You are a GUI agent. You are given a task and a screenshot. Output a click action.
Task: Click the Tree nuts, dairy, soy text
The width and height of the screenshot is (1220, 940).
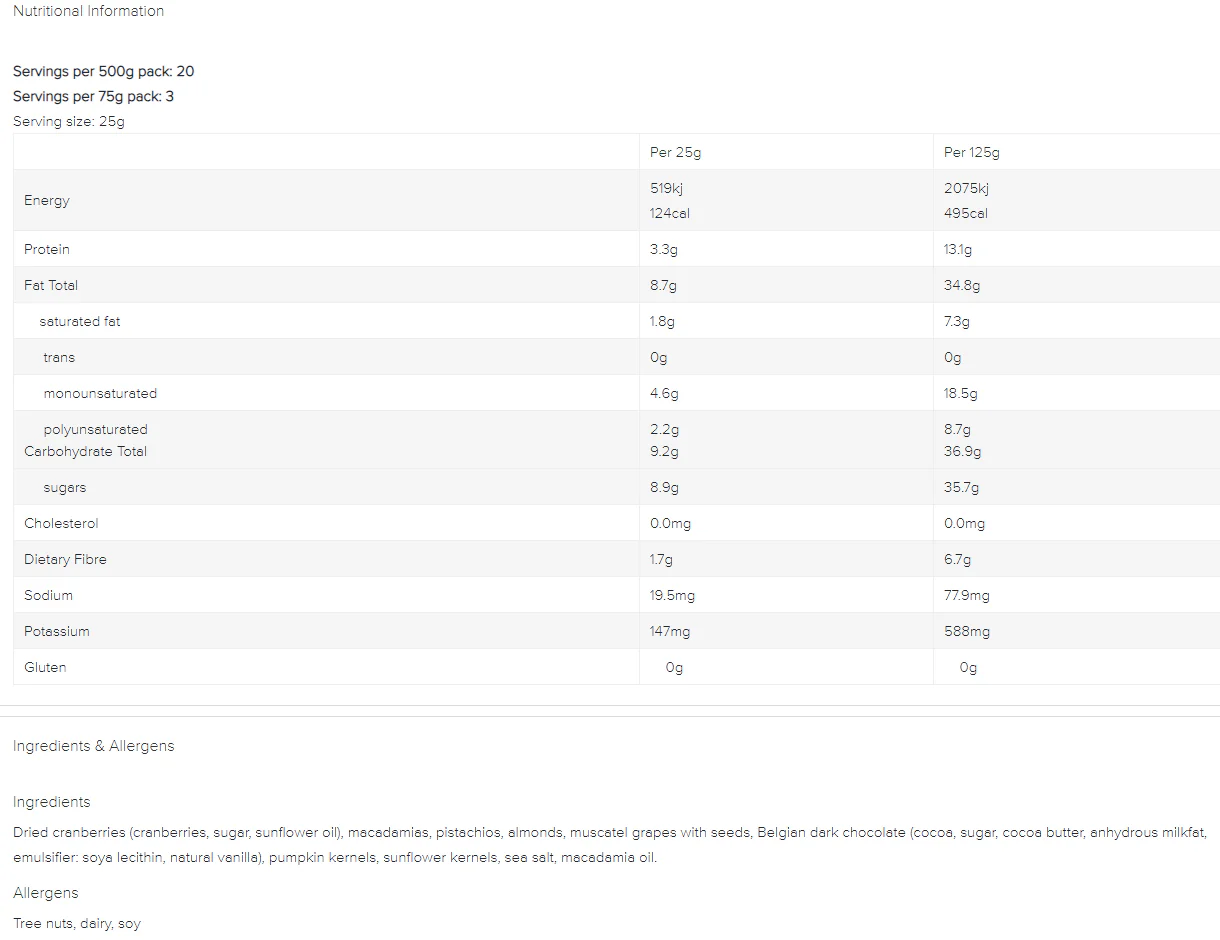click(77, 923)
